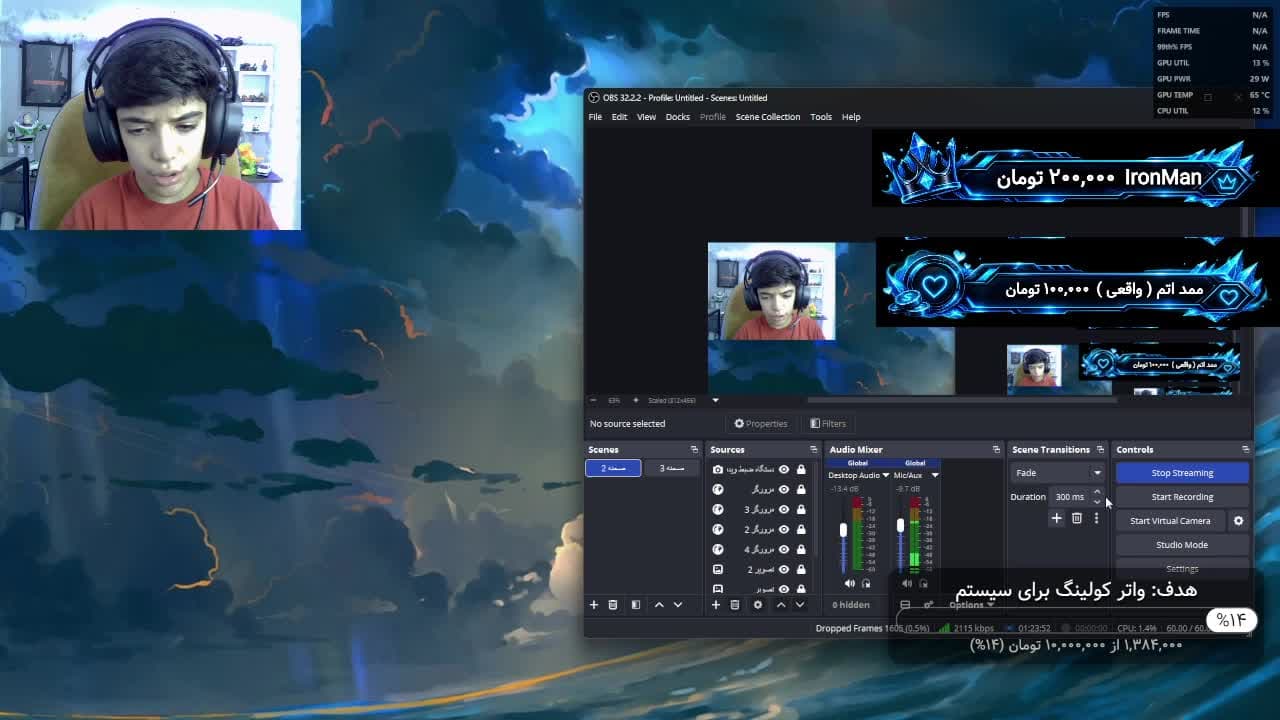Open the Desktop Audio dropdown arrow
This screenshot has width=1280, height=720.
tap(885, 475)
